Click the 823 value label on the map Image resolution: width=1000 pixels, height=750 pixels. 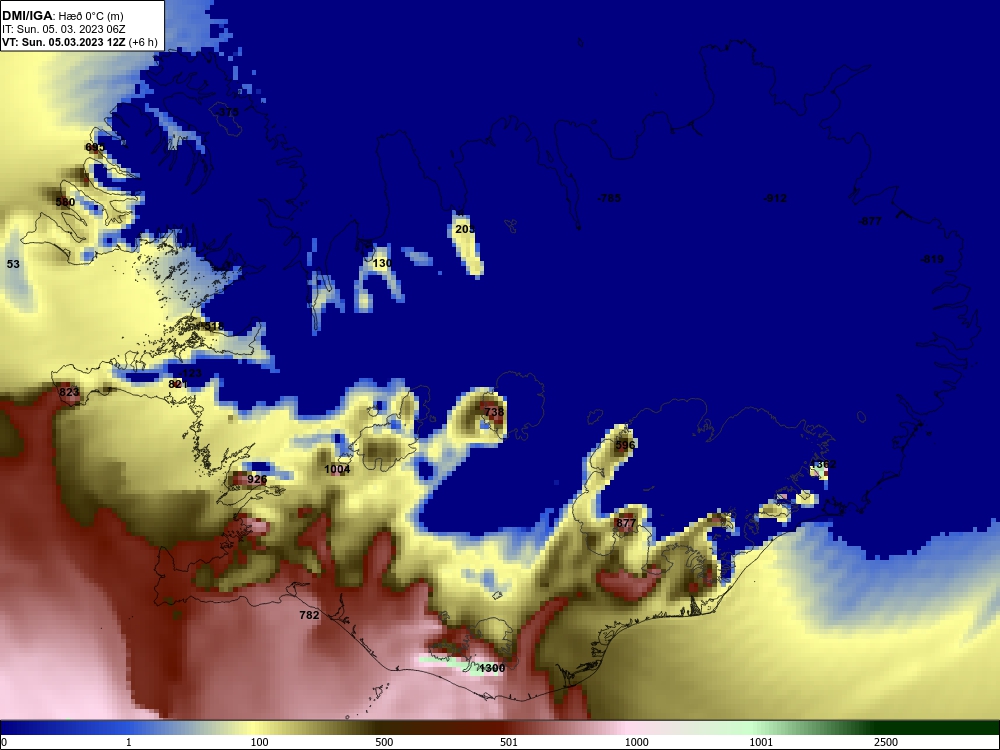coord(69,392)
